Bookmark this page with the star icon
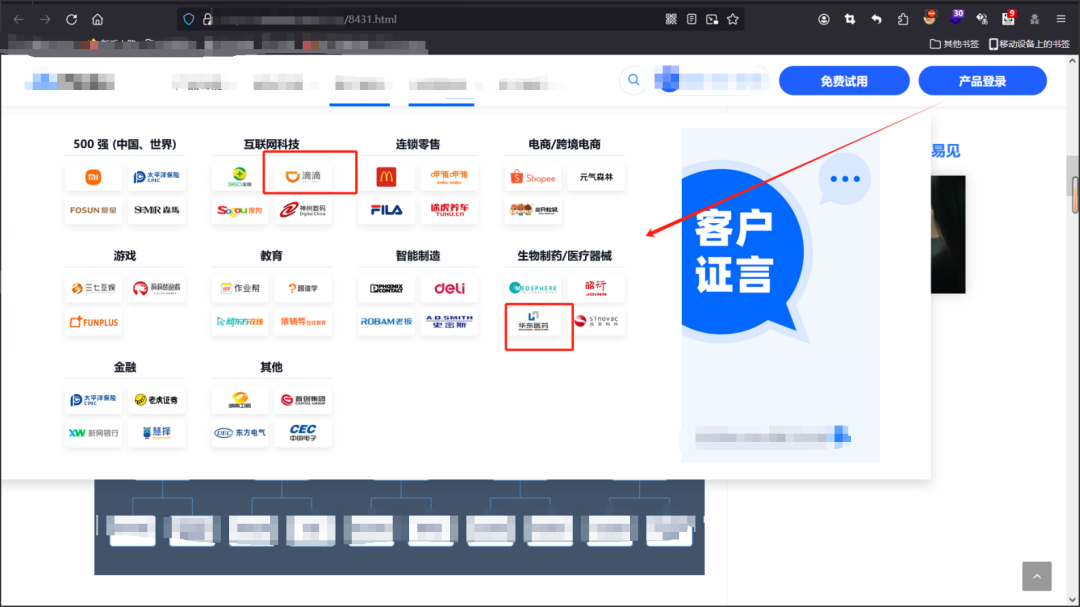This screenshot has height=607, width=1080. click(733, 19)
